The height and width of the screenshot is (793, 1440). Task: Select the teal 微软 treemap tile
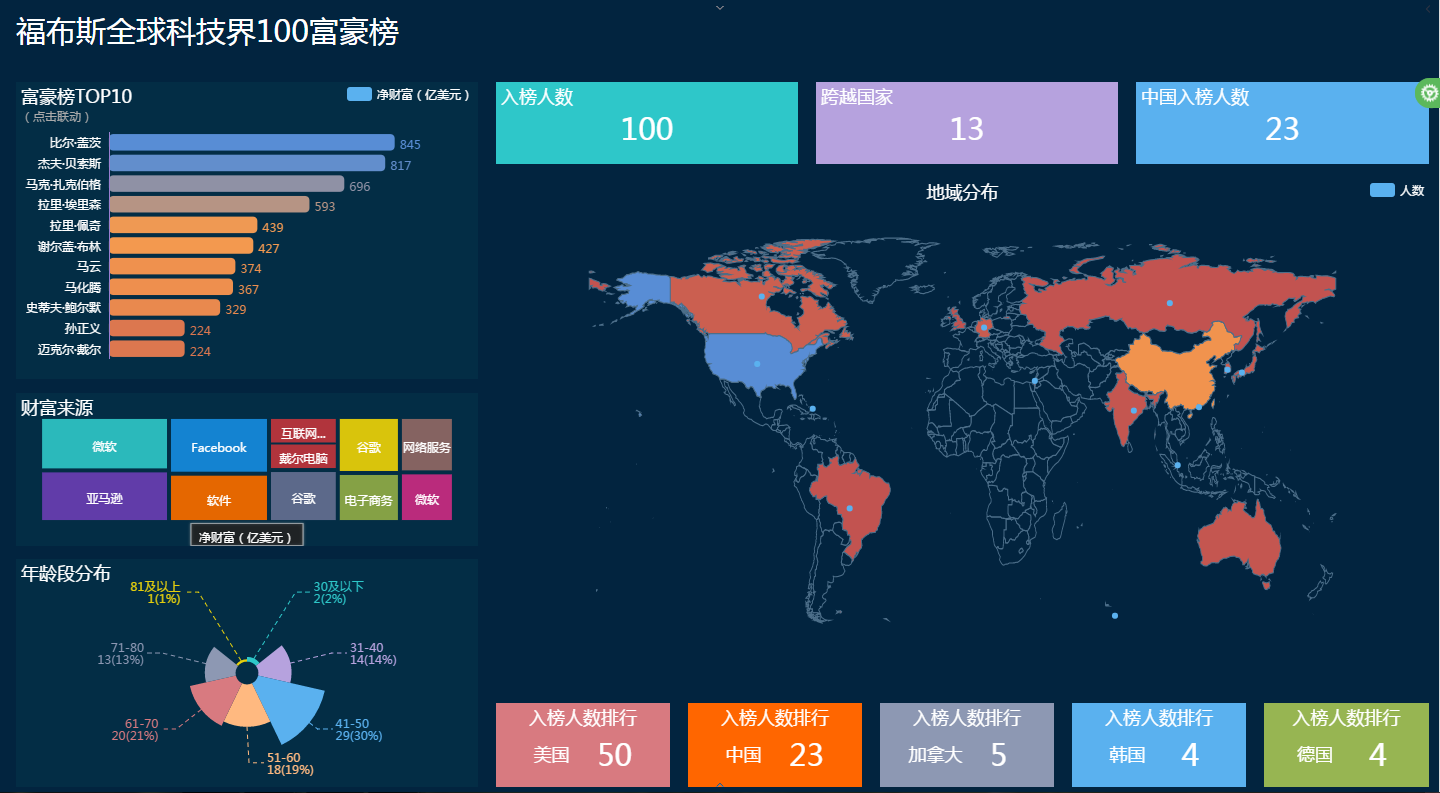[x=104, y=444]
